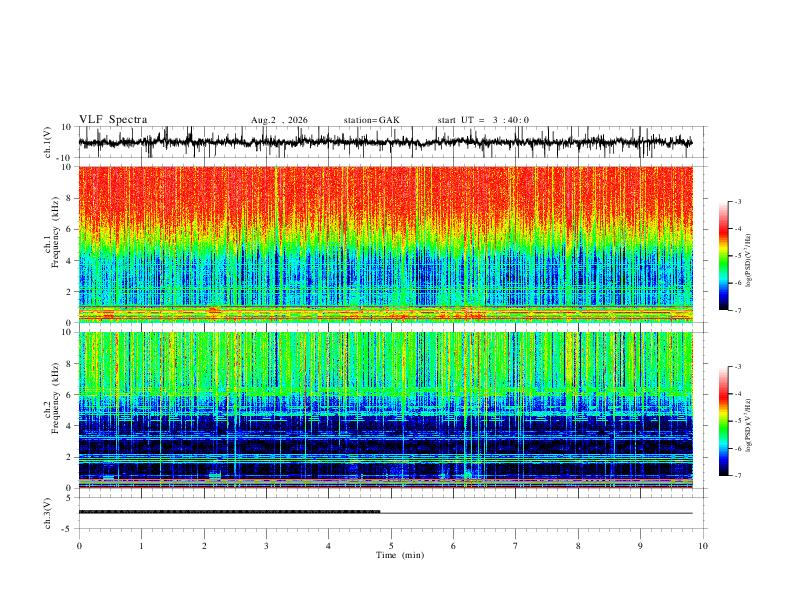Click the "Time (min)" x-axis label
The height and width of the screenshot is (612, 792).
pyautogui.click(x=400, y=555)
